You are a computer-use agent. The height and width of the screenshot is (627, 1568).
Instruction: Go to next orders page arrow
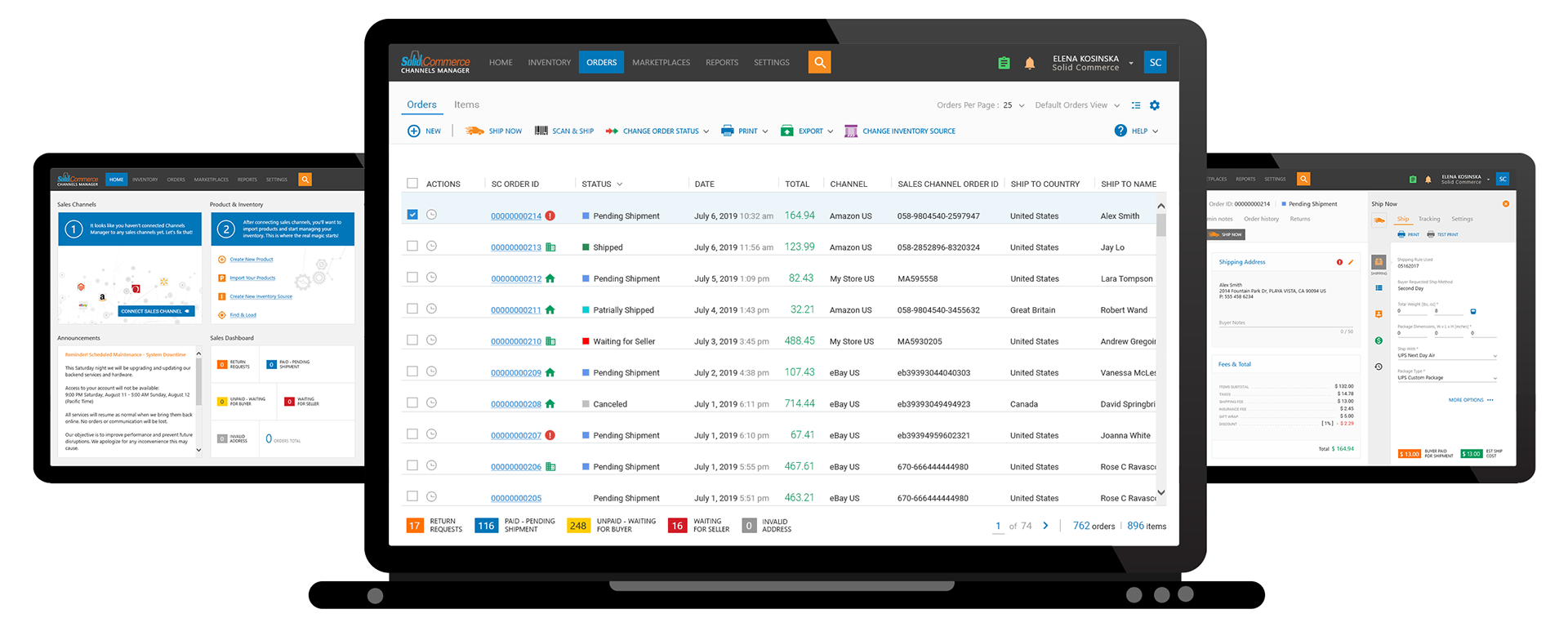click(1045, 526)
